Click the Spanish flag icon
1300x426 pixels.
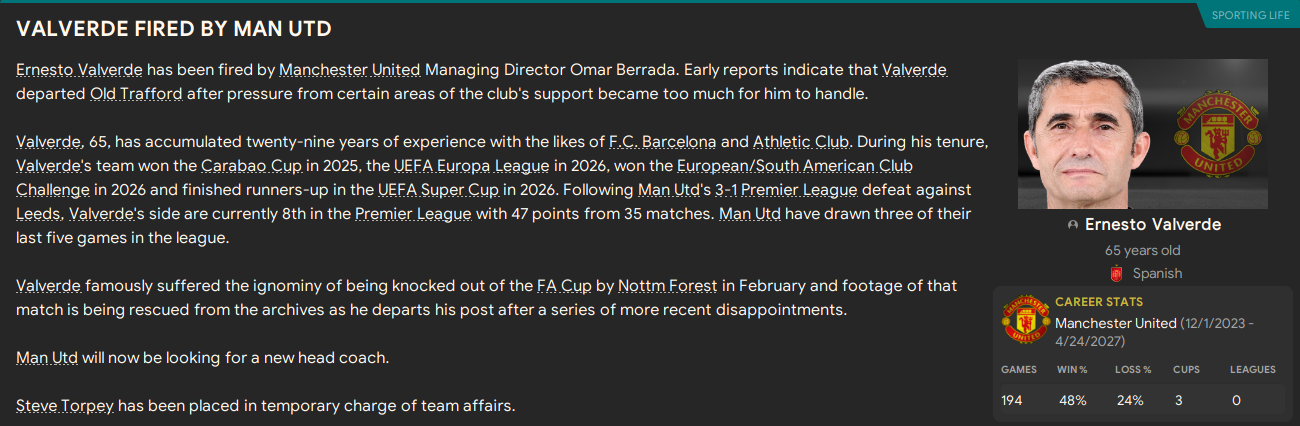[x=1117, y=273]
